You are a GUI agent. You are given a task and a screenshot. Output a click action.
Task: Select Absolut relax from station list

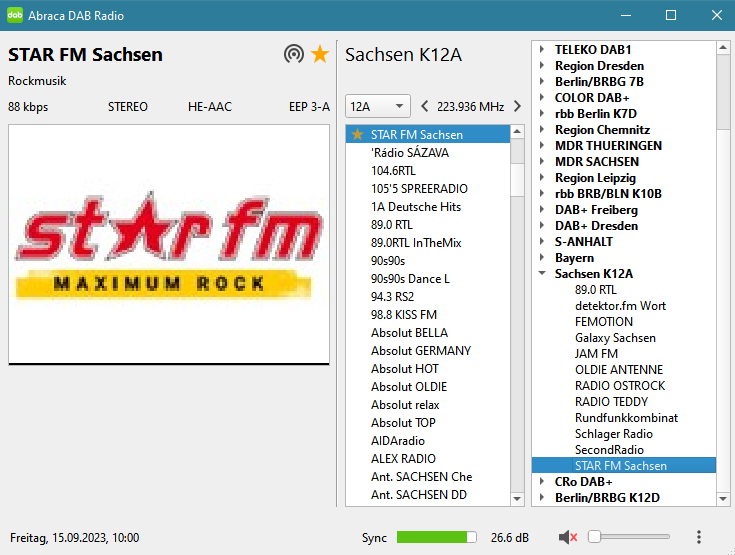[405, 405]
